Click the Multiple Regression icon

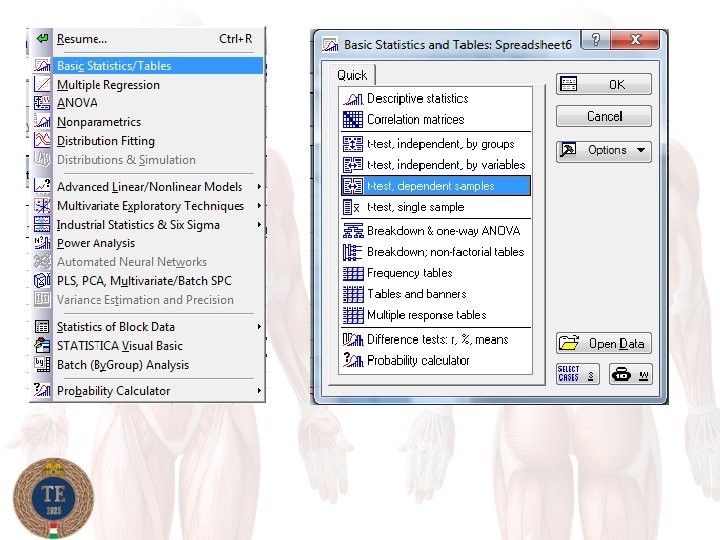point(42,84)
